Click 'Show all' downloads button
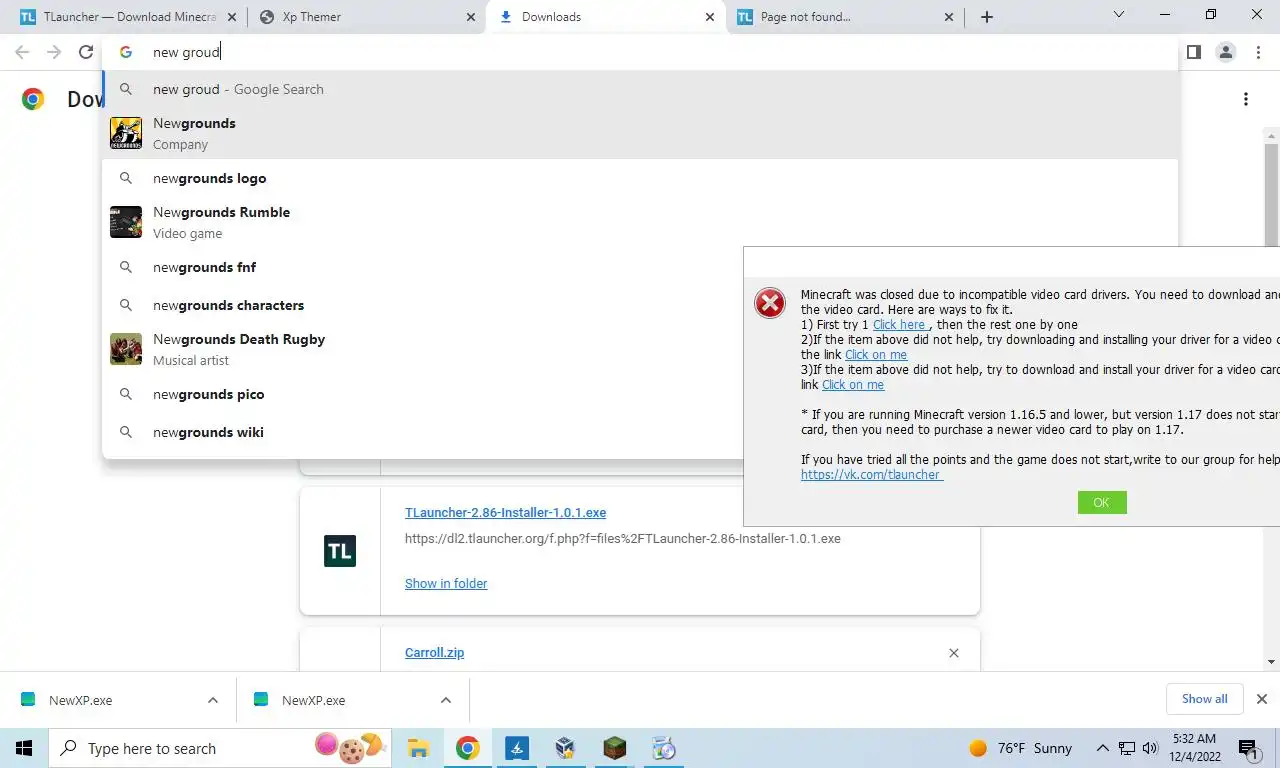 coord(1204,699)
